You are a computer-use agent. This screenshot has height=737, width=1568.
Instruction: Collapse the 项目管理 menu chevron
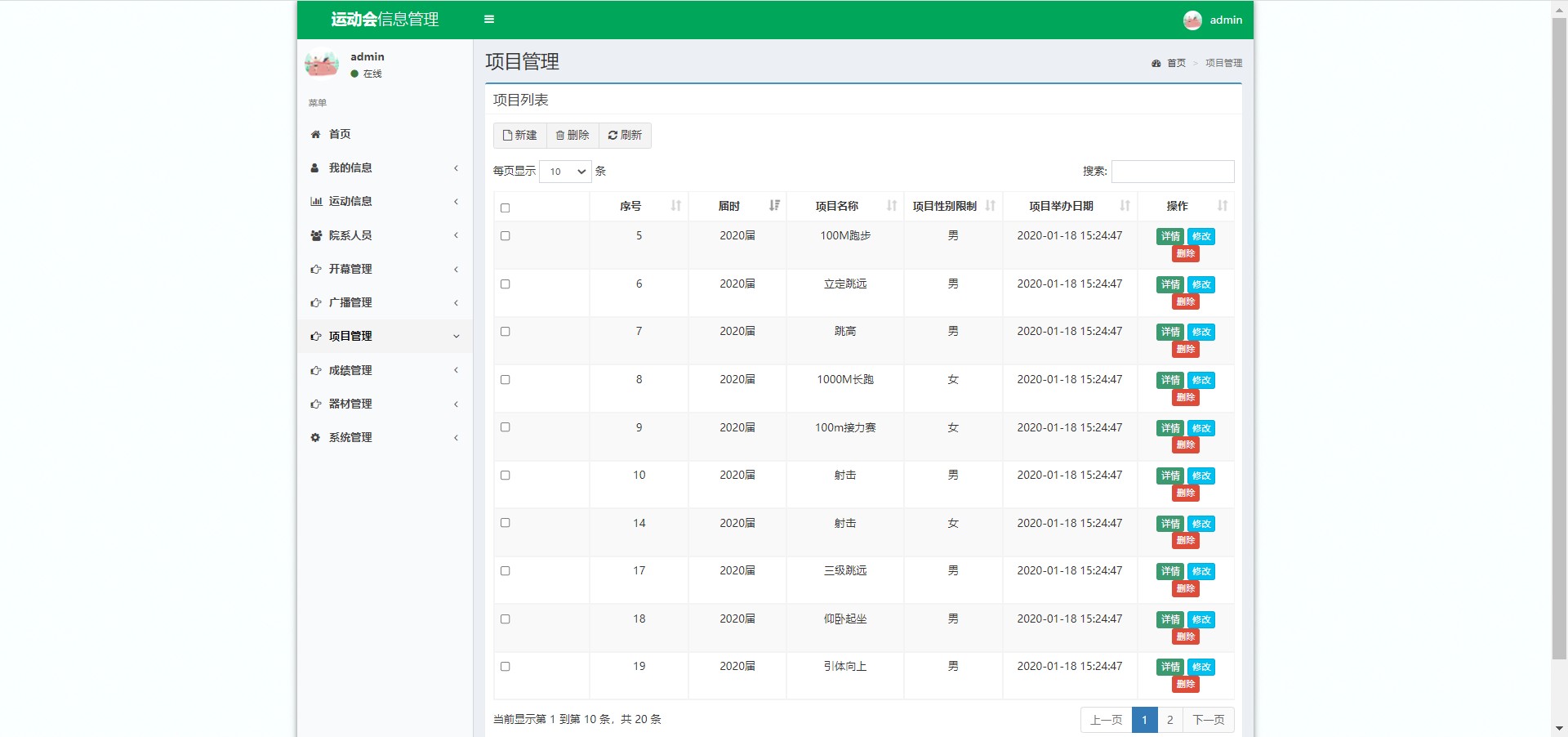coord(456,336)
